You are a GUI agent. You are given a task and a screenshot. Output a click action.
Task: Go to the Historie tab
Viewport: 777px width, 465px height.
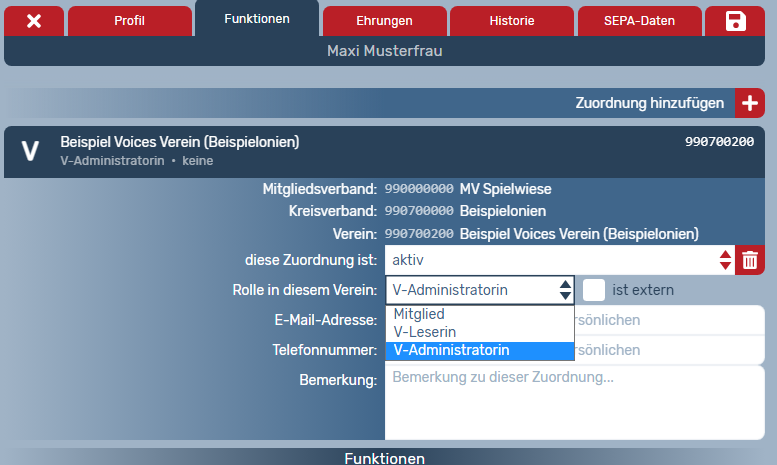(511, 21)
